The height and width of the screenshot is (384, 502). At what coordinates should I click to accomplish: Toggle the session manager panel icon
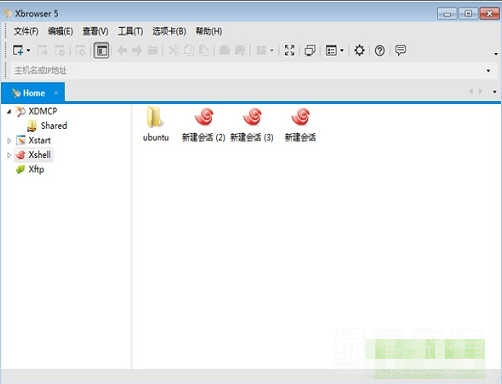pos(101,51)
